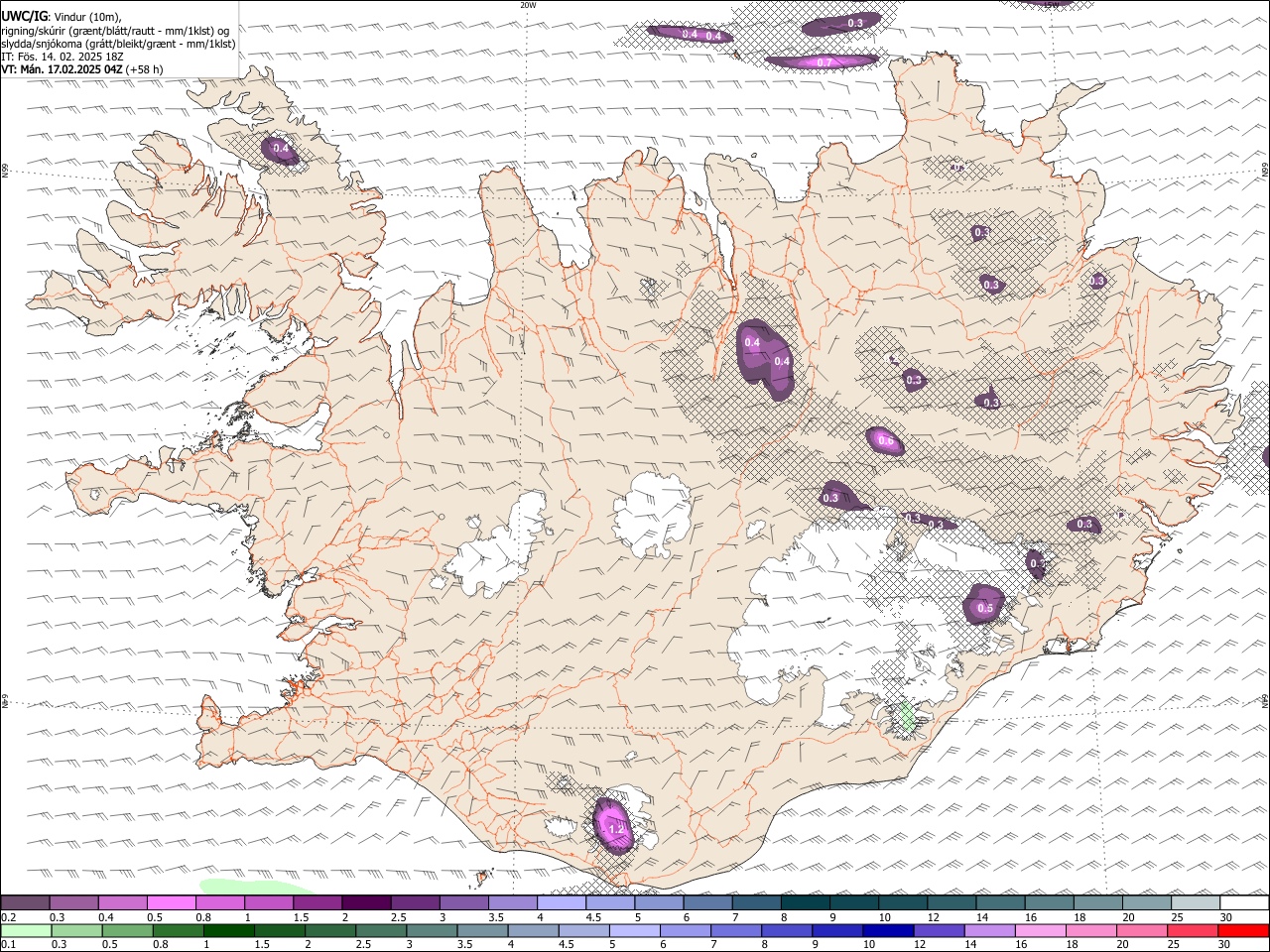Click the 'slydda/snjókoma' legend description line
This screenshot has height=952, width=1270.
(118, 44)
